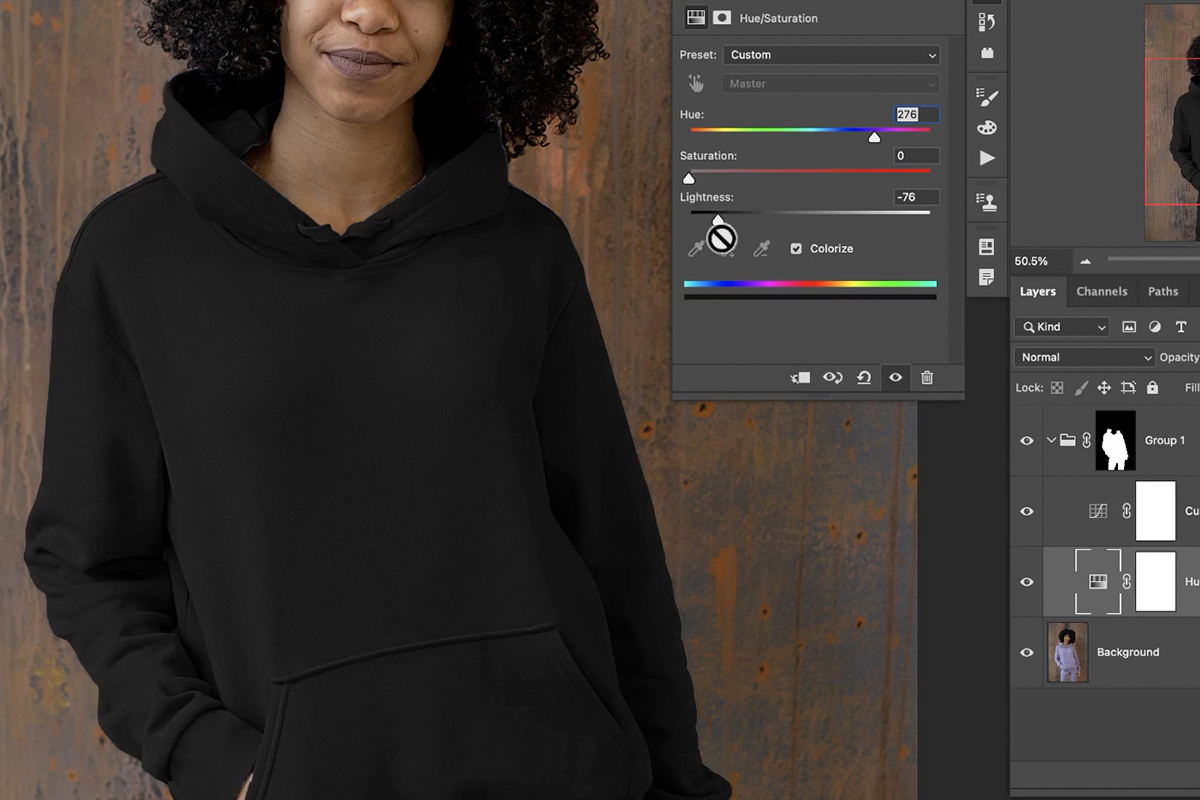Open the Preset dropdown showing Custom

point(831,54)
